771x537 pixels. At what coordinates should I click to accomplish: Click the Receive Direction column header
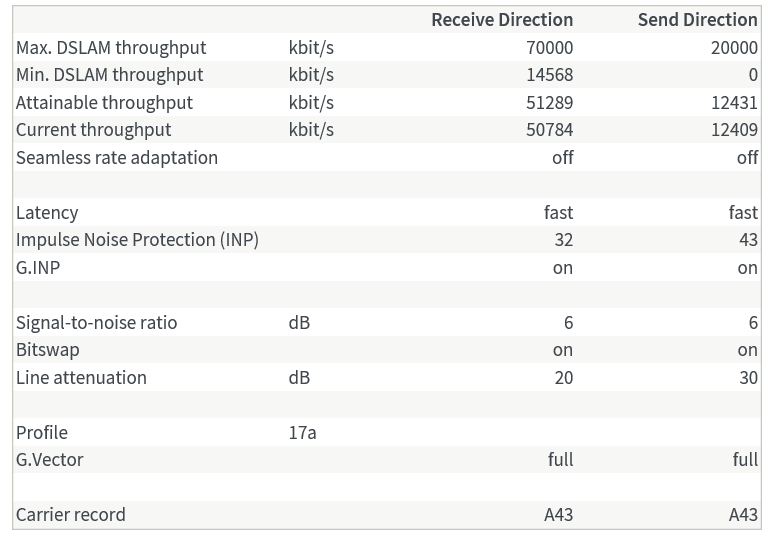click(x=502, y=20)
